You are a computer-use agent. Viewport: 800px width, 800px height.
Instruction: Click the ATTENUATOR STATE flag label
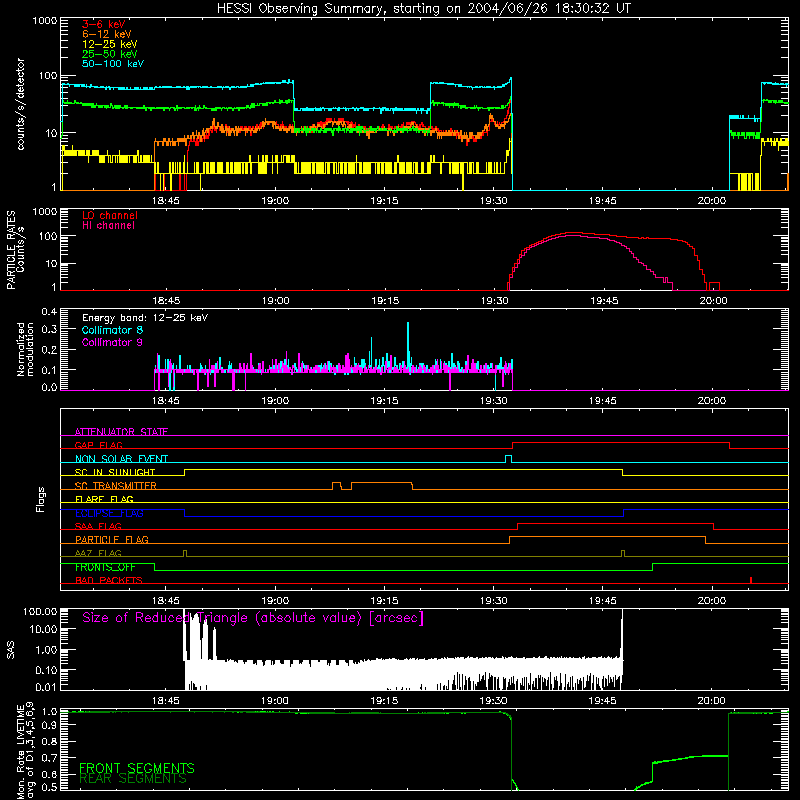(121, 432)
